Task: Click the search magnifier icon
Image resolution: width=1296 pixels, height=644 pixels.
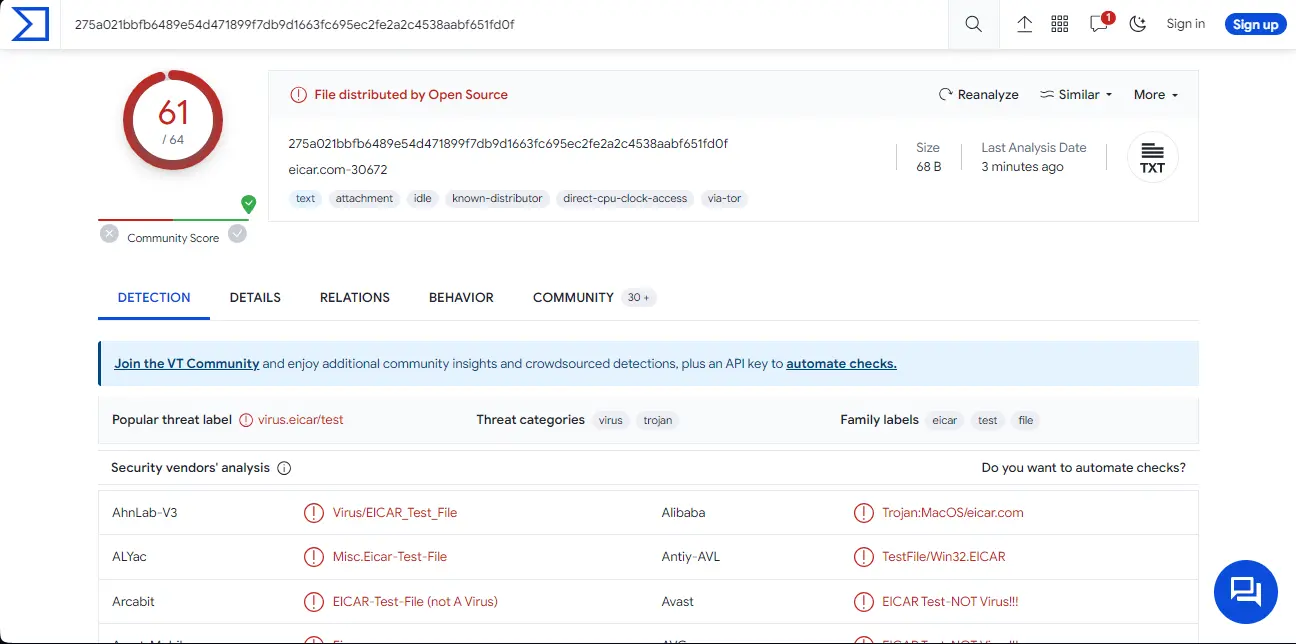Action: click(973, 24)
